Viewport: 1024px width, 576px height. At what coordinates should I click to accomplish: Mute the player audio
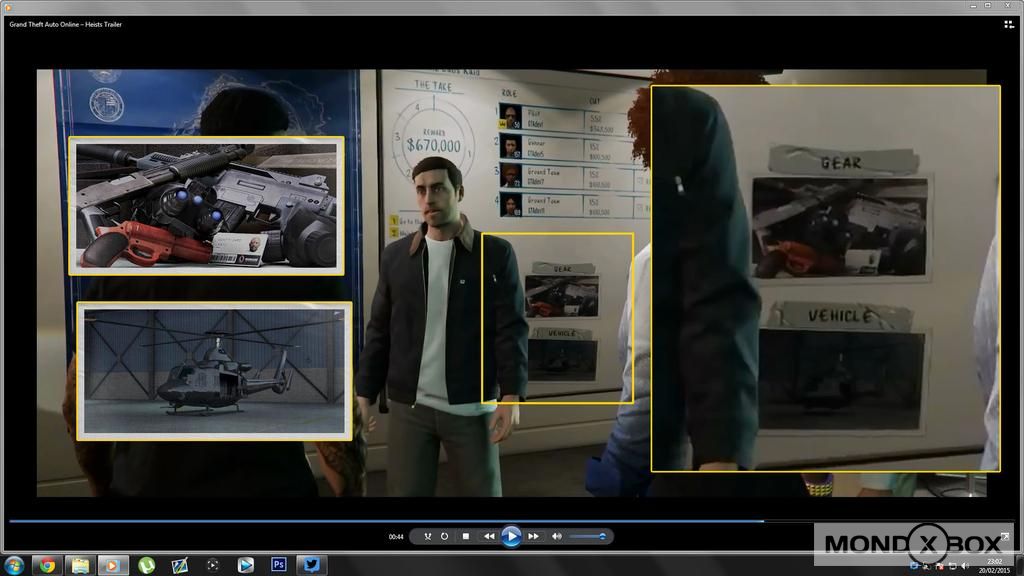[557, 537]
